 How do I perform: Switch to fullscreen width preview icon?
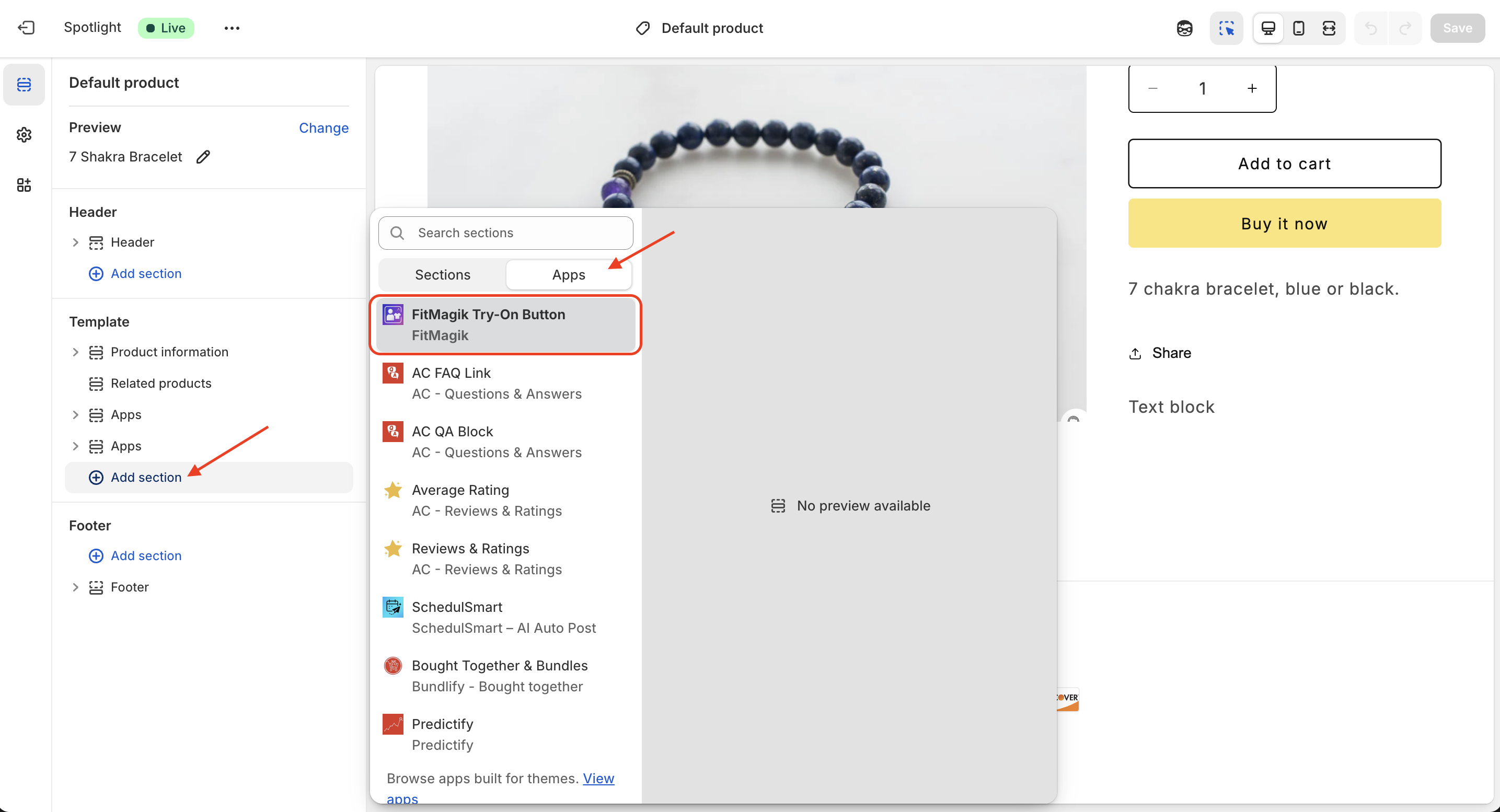pyautogui.click(x=1328, y=28)
